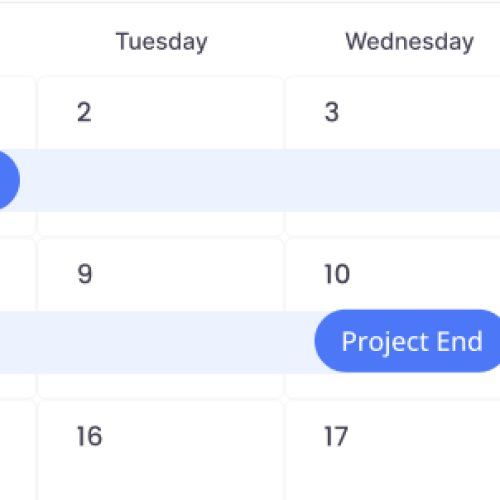Select the partially visible blue event pill at left edge
This screenshot has height=500, width=500.
(x=9, y=180)
